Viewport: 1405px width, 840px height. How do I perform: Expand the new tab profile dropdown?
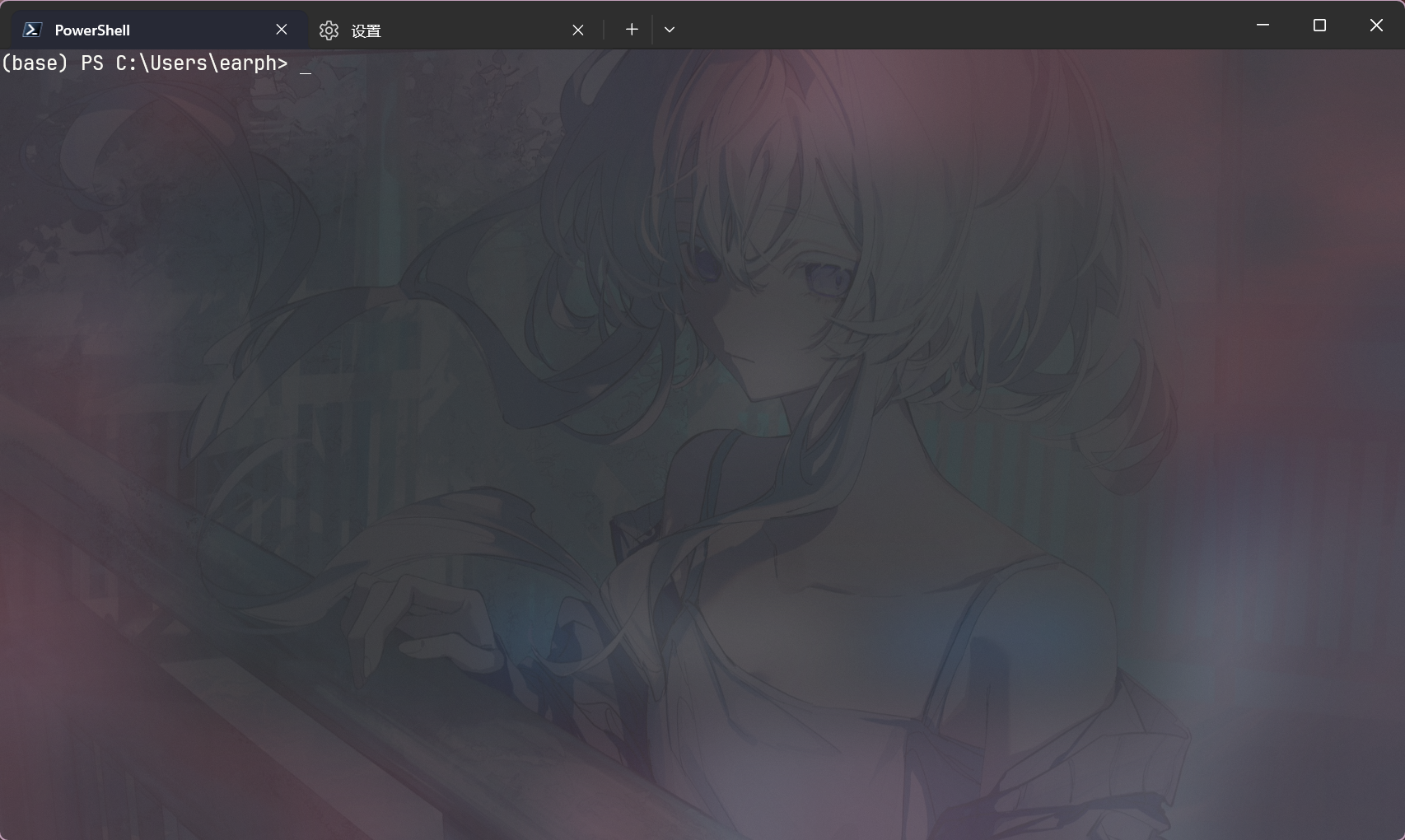pos(670,30)
